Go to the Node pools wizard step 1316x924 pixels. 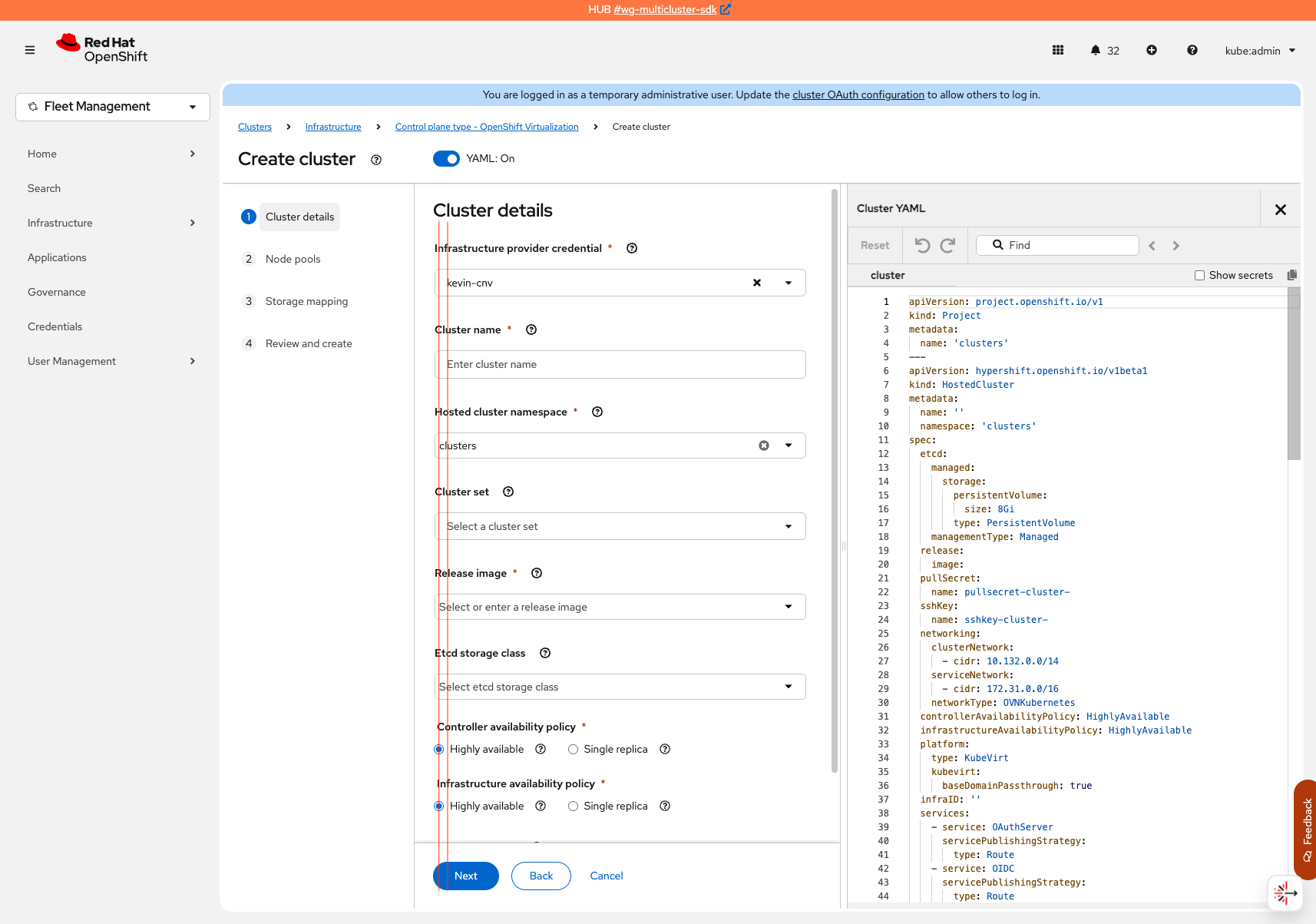pos(293,259)
